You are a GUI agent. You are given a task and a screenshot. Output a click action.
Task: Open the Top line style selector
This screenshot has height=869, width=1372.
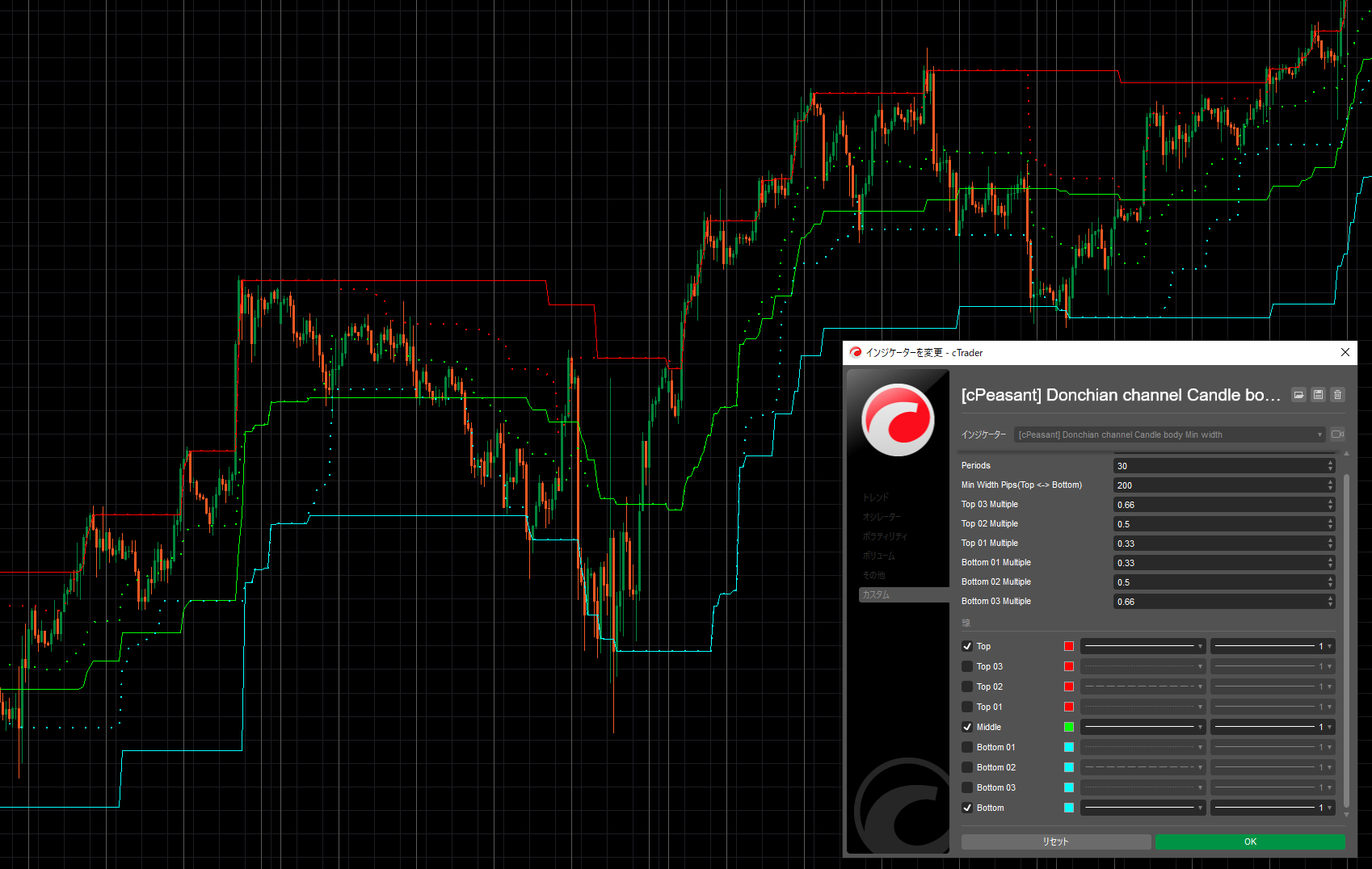pos(1143,645)
